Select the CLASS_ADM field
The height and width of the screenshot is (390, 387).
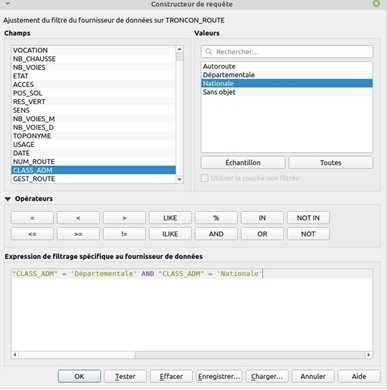point(93,170)
